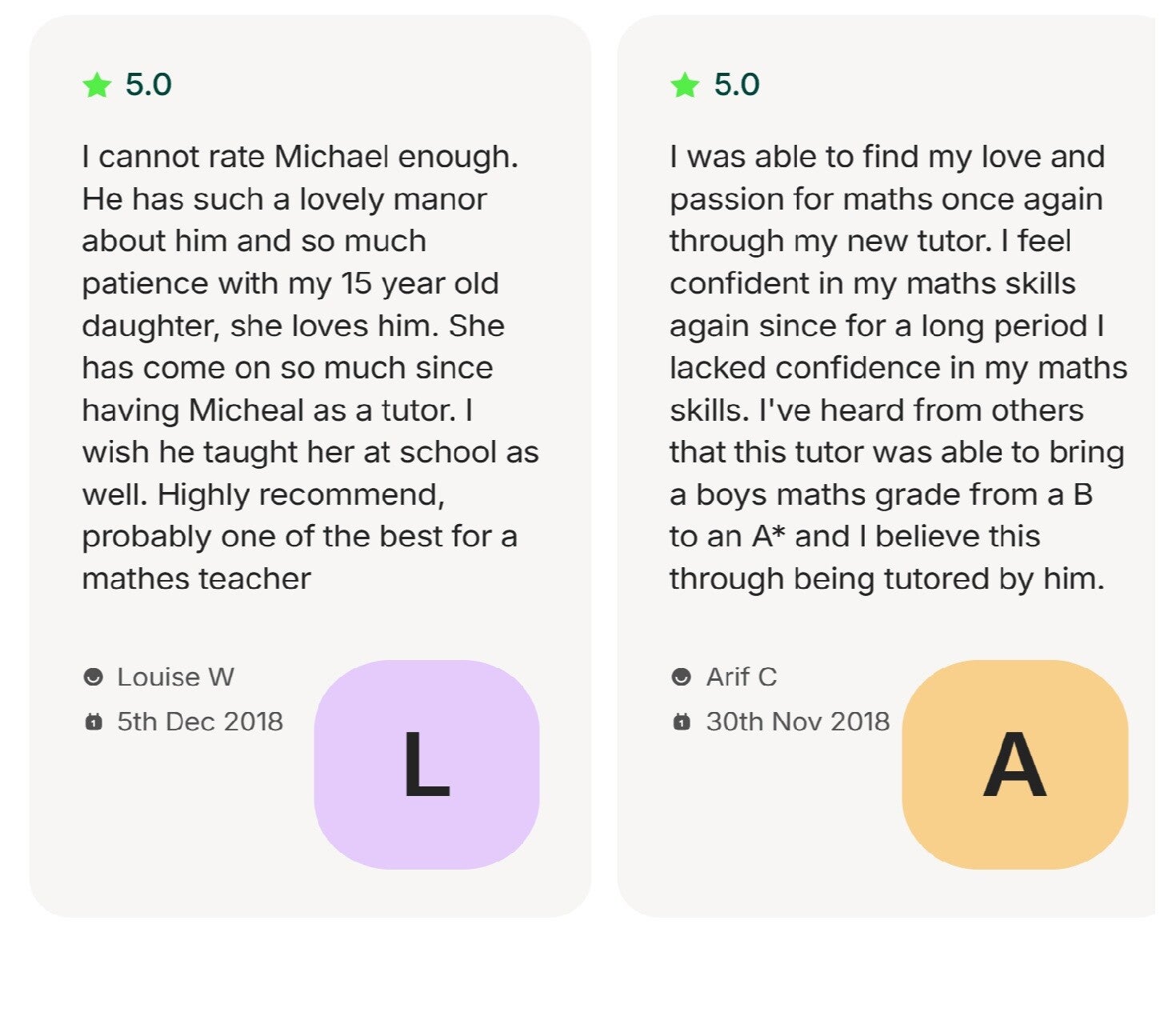This screenshot has height=1016, width=1176.
Task: Click the person icon beside Arif C
Action: (682, 678)
